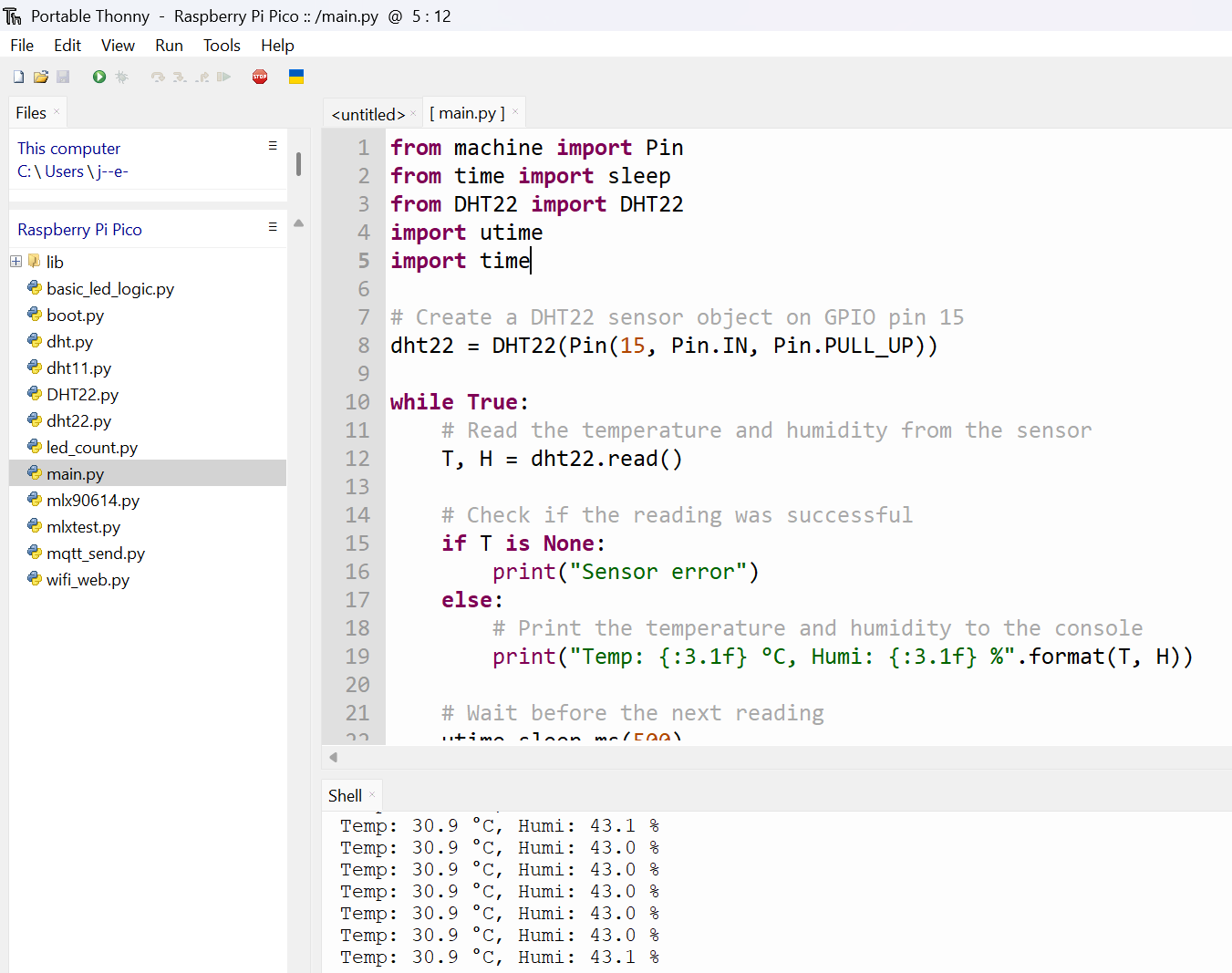Screen dimensions: 1232x973
Task: Open the File menu
Action: pos(22,46)
